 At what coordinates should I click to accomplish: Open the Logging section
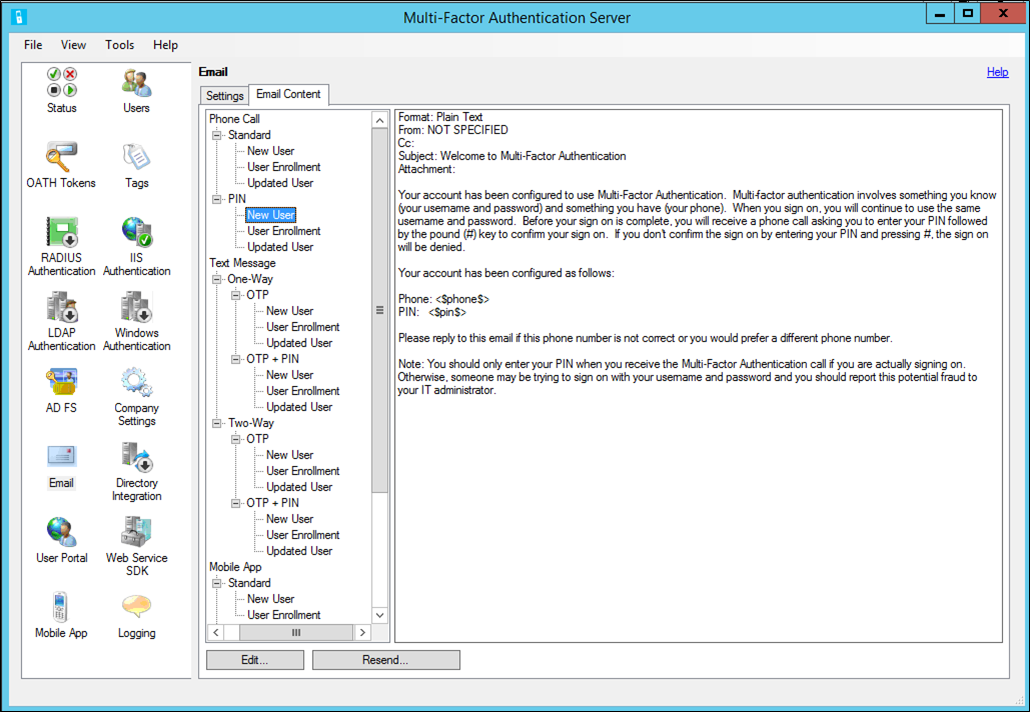135,610
